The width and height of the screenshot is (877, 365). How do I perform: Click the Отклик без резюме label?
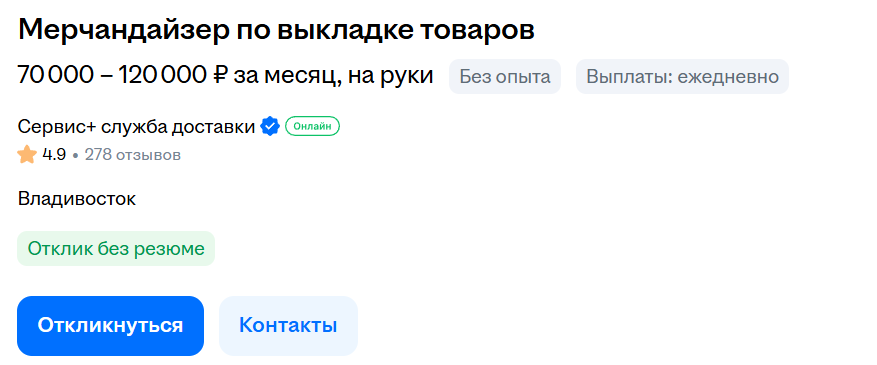click(116, 249)
